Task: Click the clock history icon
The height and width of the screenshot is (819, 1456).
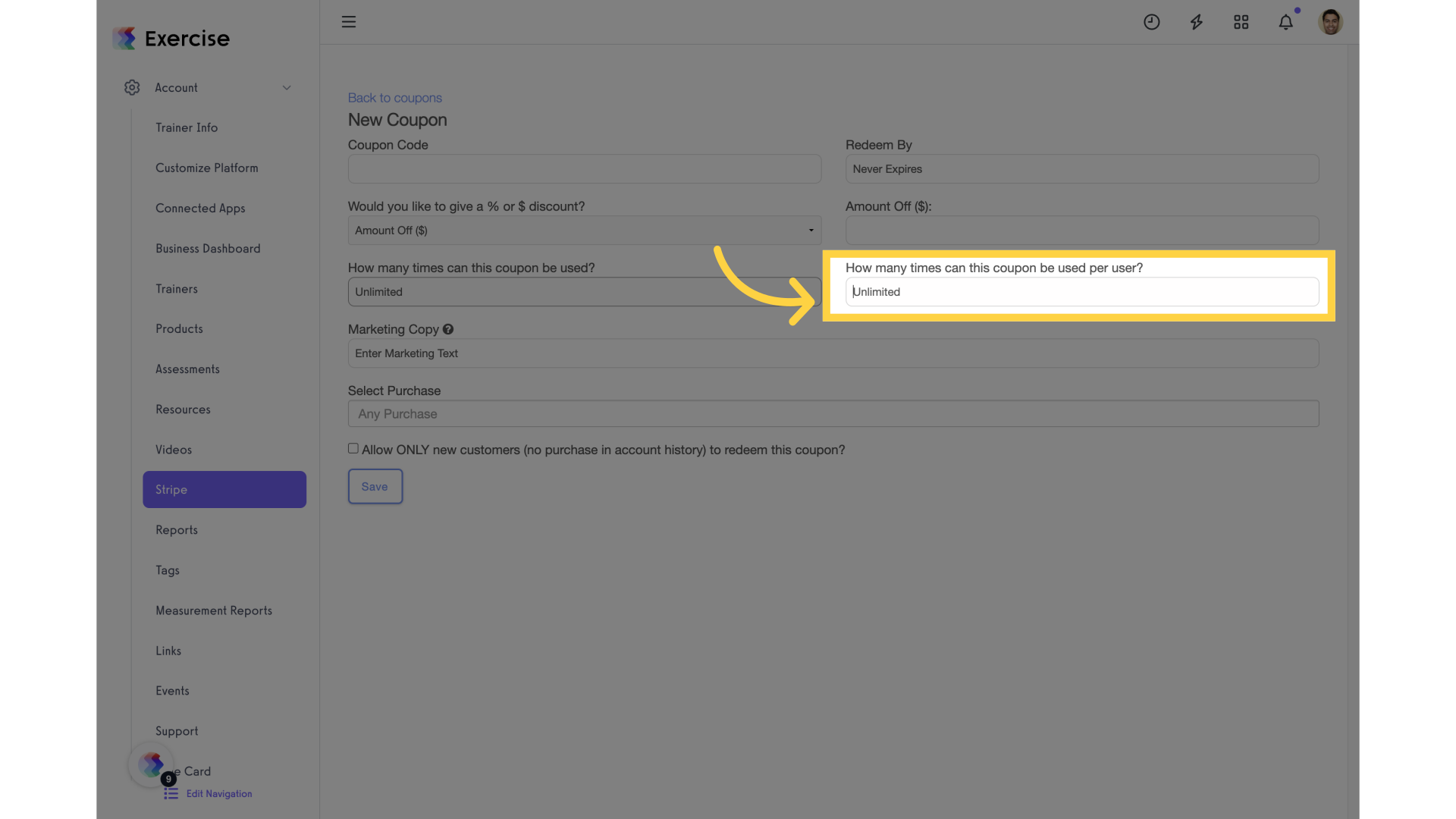Action: [x=1151, y=22]
